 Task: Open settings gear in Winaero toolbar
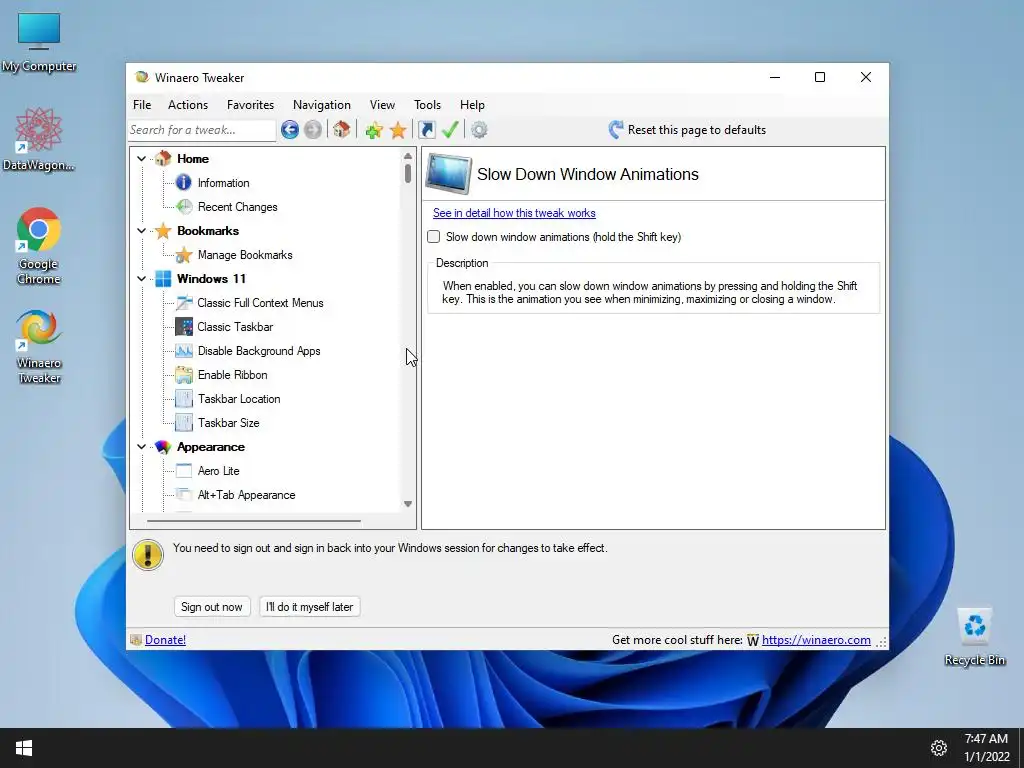pyautogui.click(x=479, y=130)
